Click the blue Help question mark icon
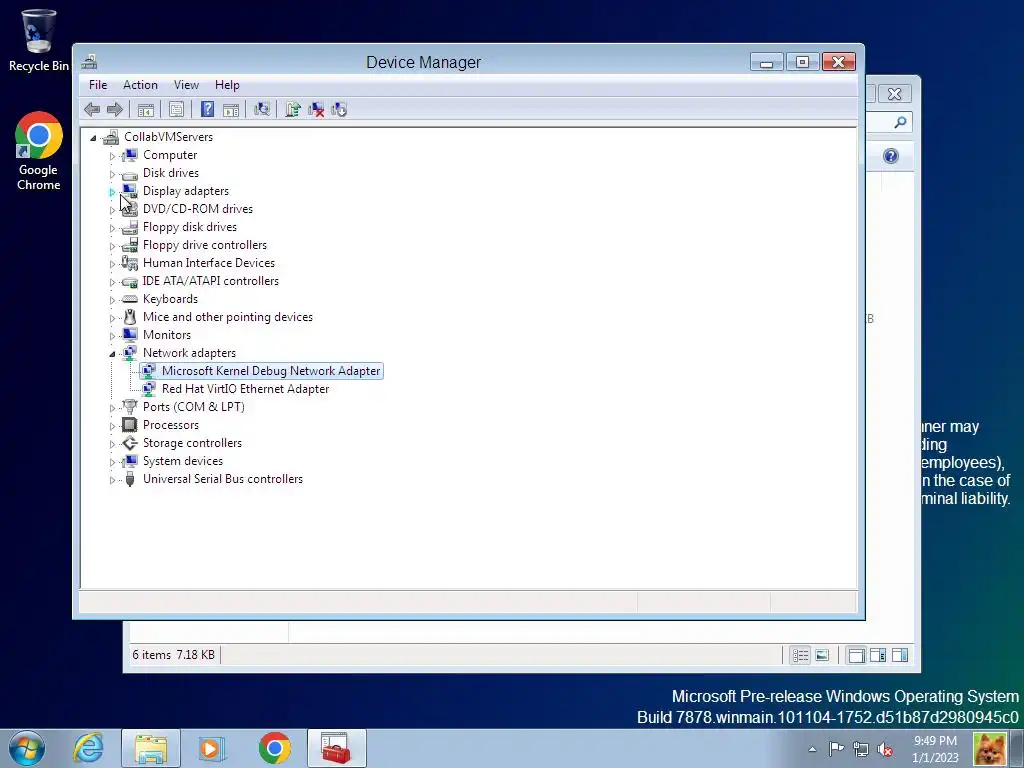The image size is (1024, 768). 208,110
